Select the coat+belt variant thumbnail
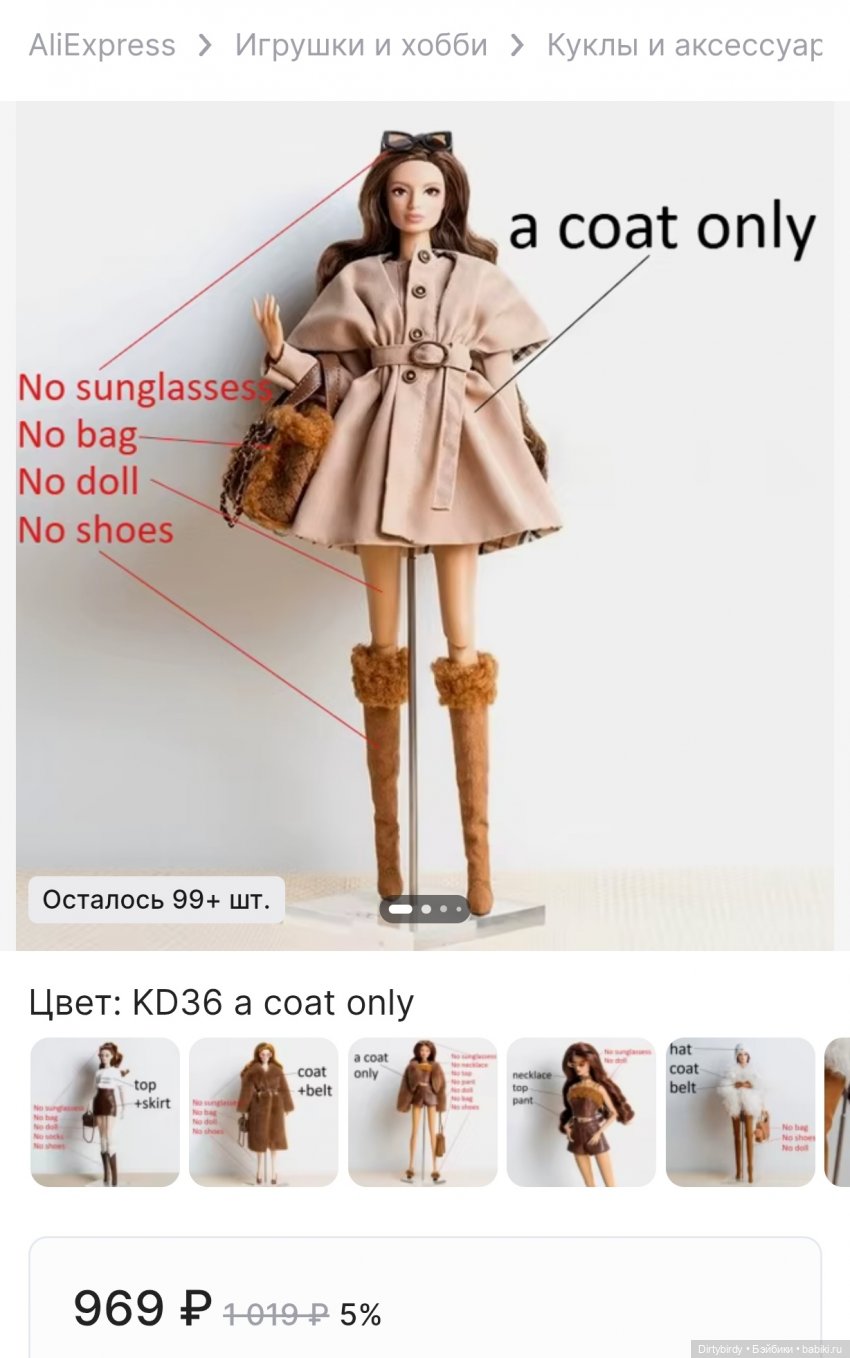 (263, 1112)
